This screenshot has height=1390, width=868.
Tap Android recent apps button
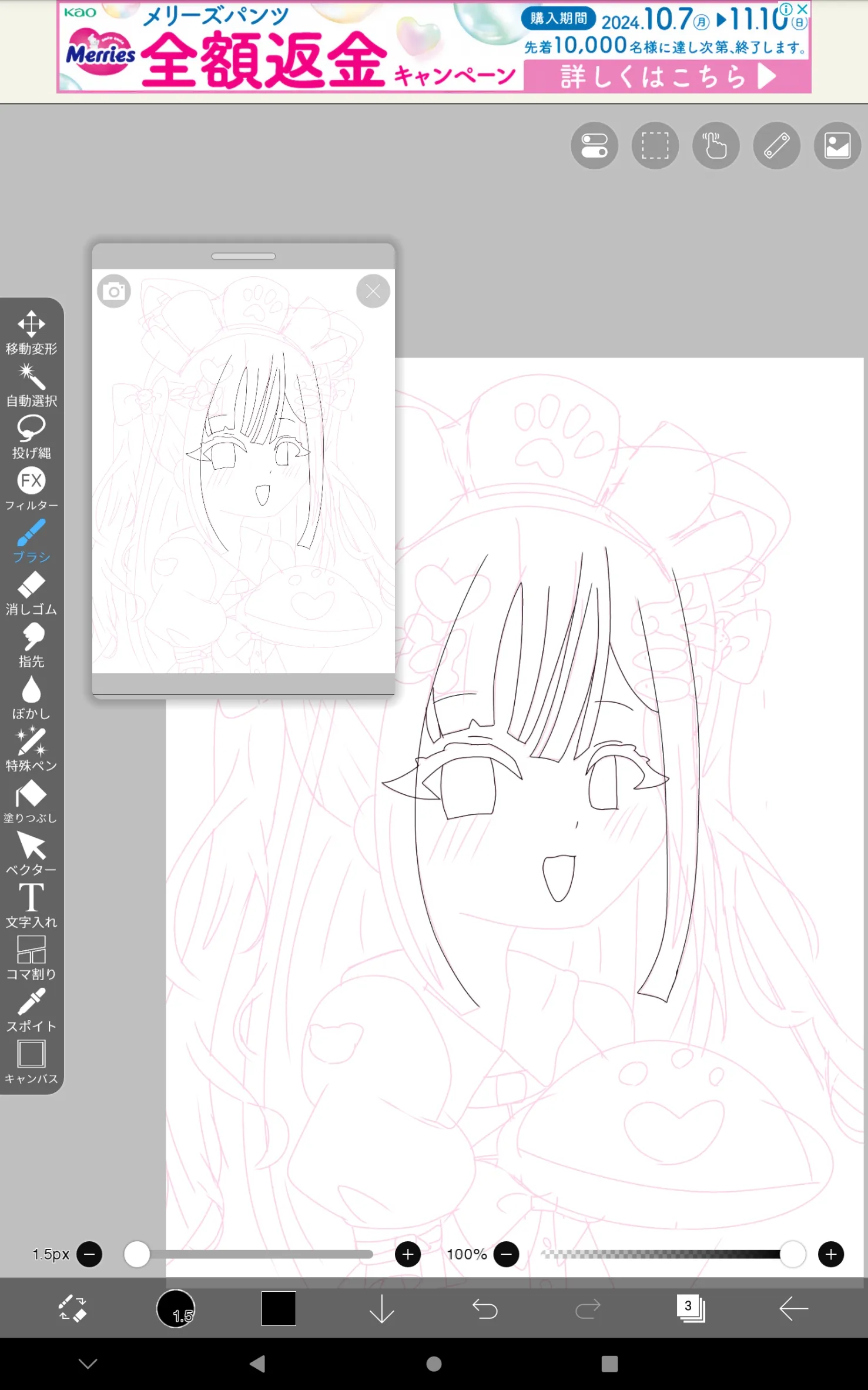click(609, 1364)
